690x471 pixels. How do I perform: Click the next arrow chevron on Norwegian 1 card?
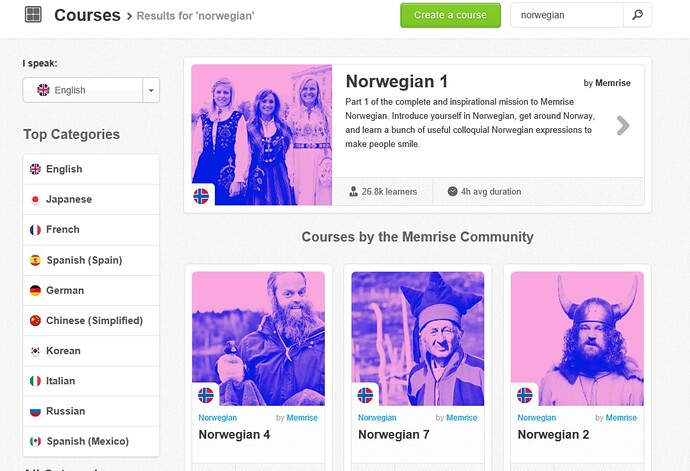pos(623,125)
